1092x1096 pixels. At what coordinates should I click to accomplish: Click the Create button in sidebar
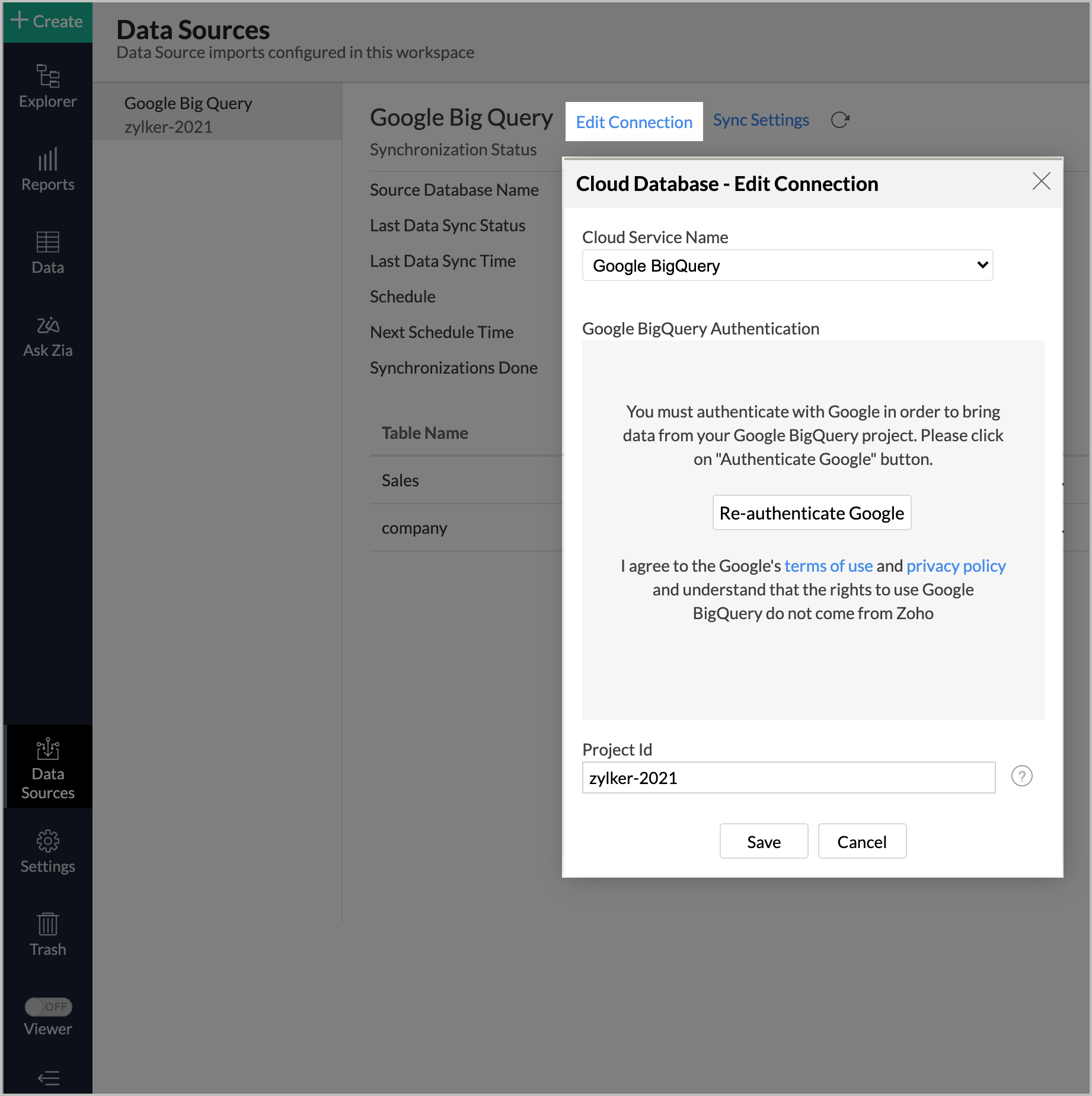(x=47, y=21)
